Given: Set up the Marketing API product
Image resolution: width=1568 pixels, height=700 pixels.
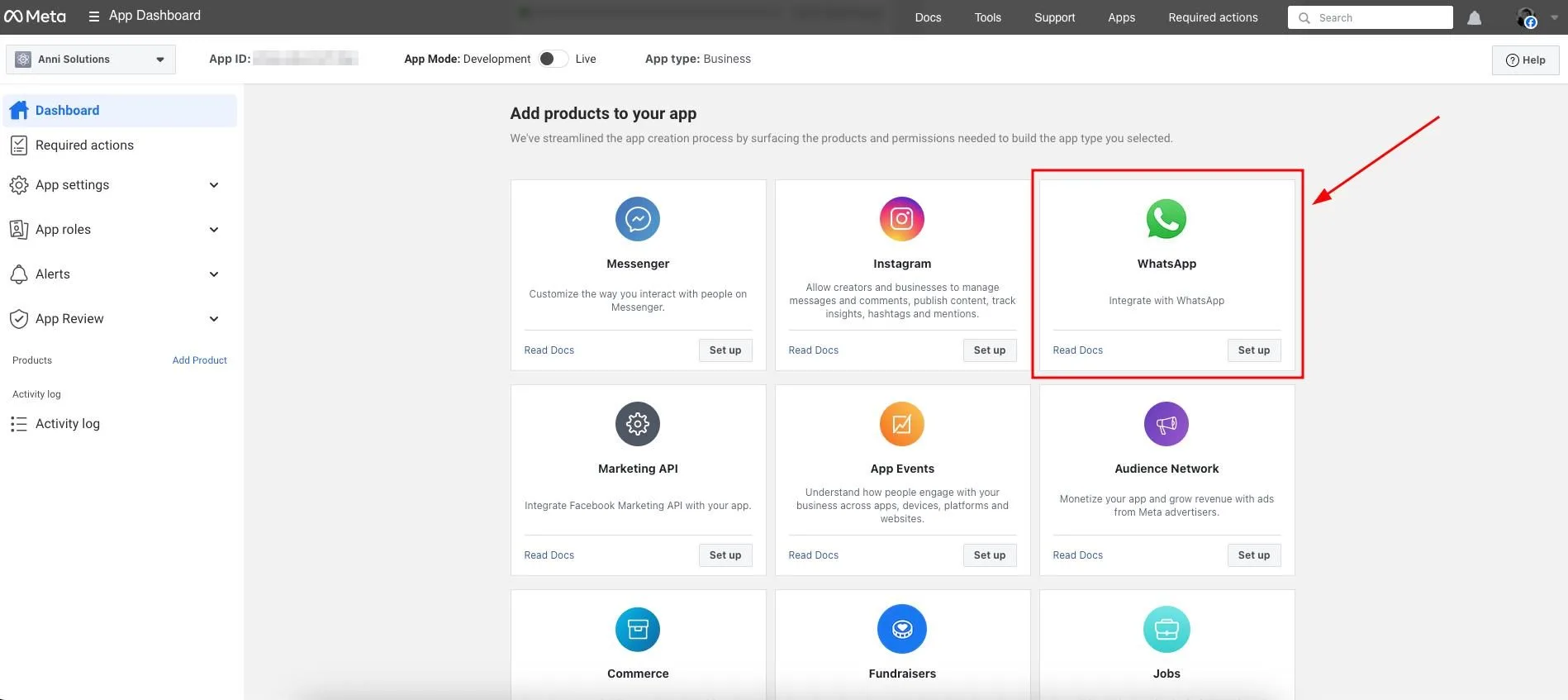Looking at the screenshot, I should pyautogui.click(x=725, y=555).
